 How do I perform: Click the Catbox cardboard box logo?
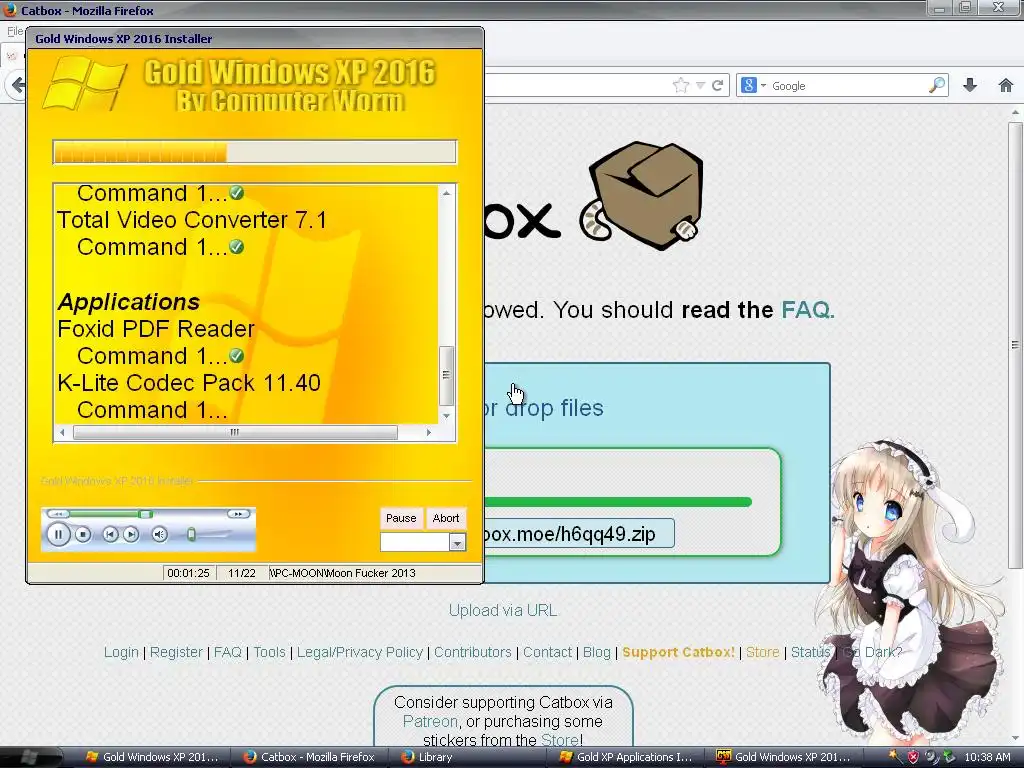[x=642, y=196]
